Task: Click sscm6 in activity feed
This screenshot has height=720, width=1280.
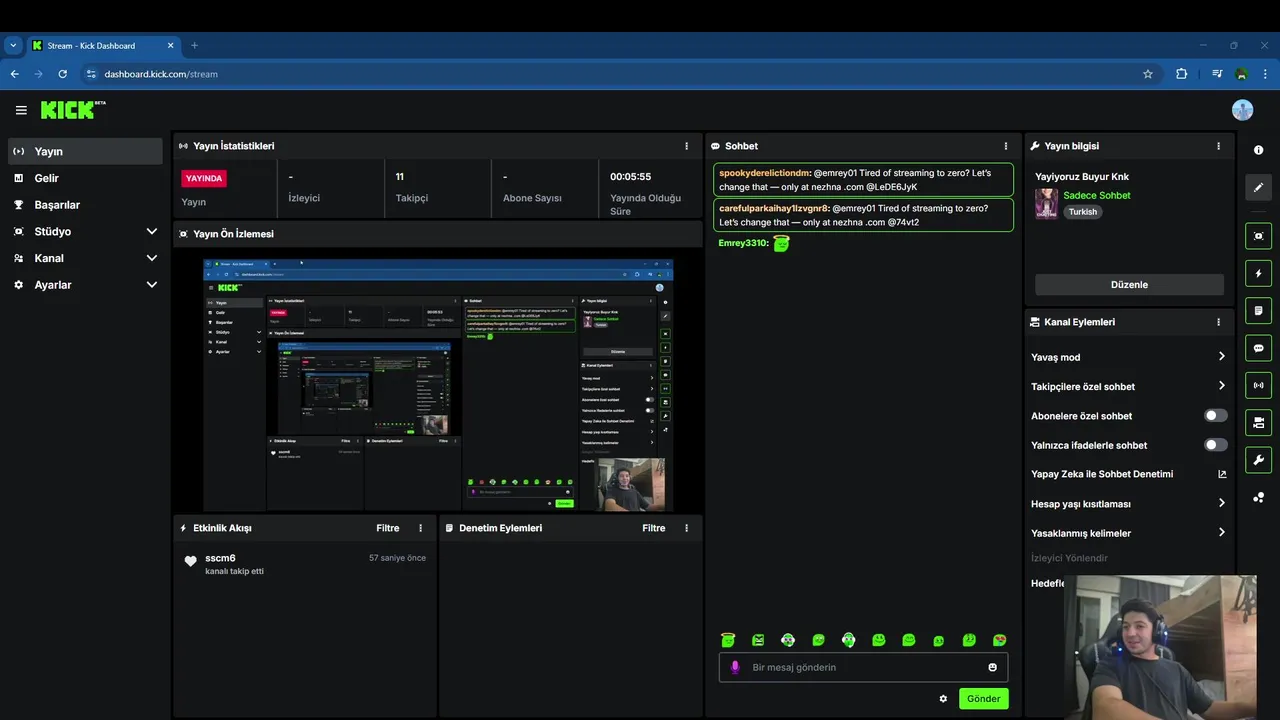Action: pyautogui.click(x=220, y=558)
